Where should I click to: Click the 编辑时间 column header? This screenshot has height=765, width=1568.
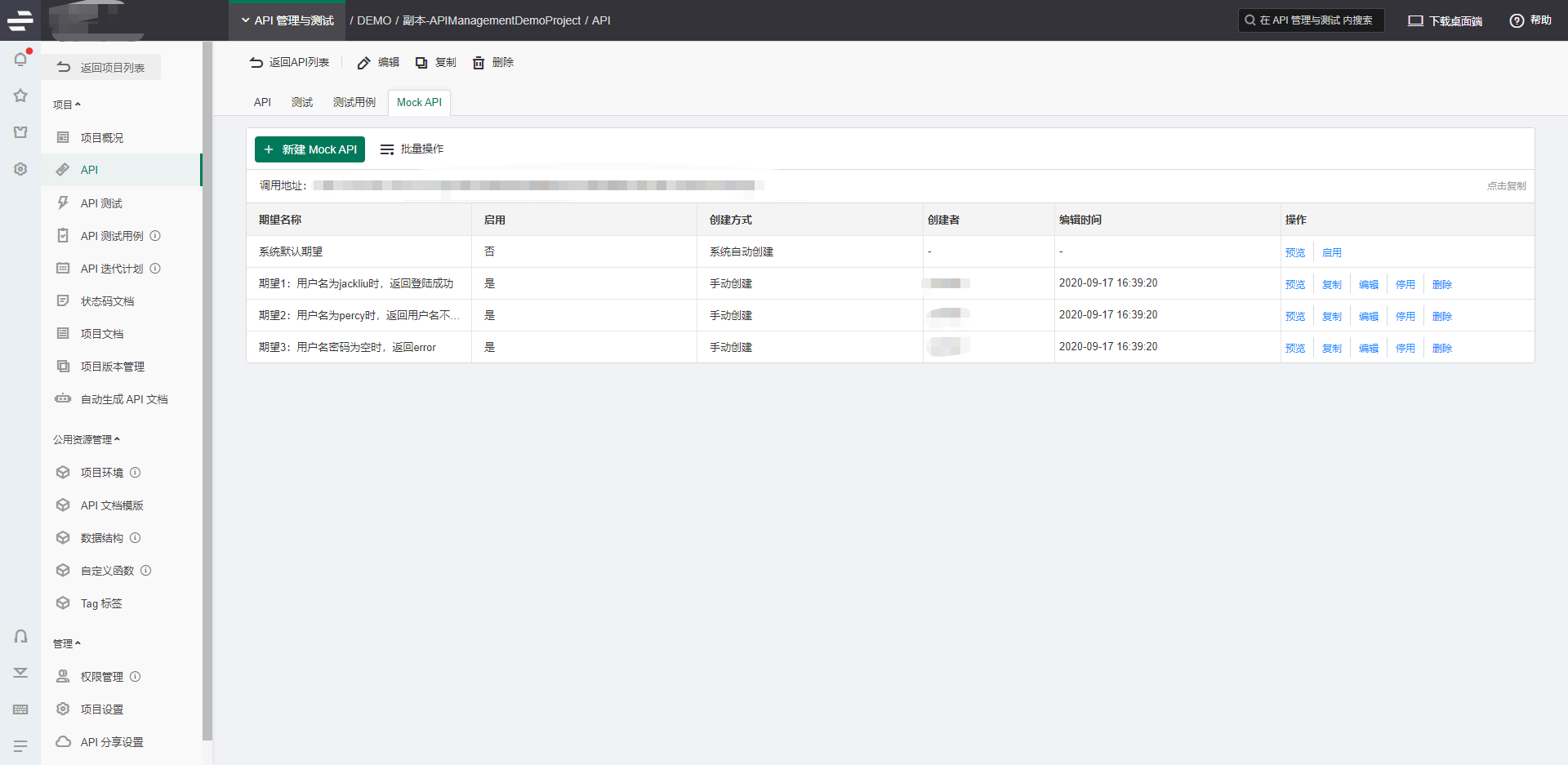pyautogui.click(x=1080, y=220)
